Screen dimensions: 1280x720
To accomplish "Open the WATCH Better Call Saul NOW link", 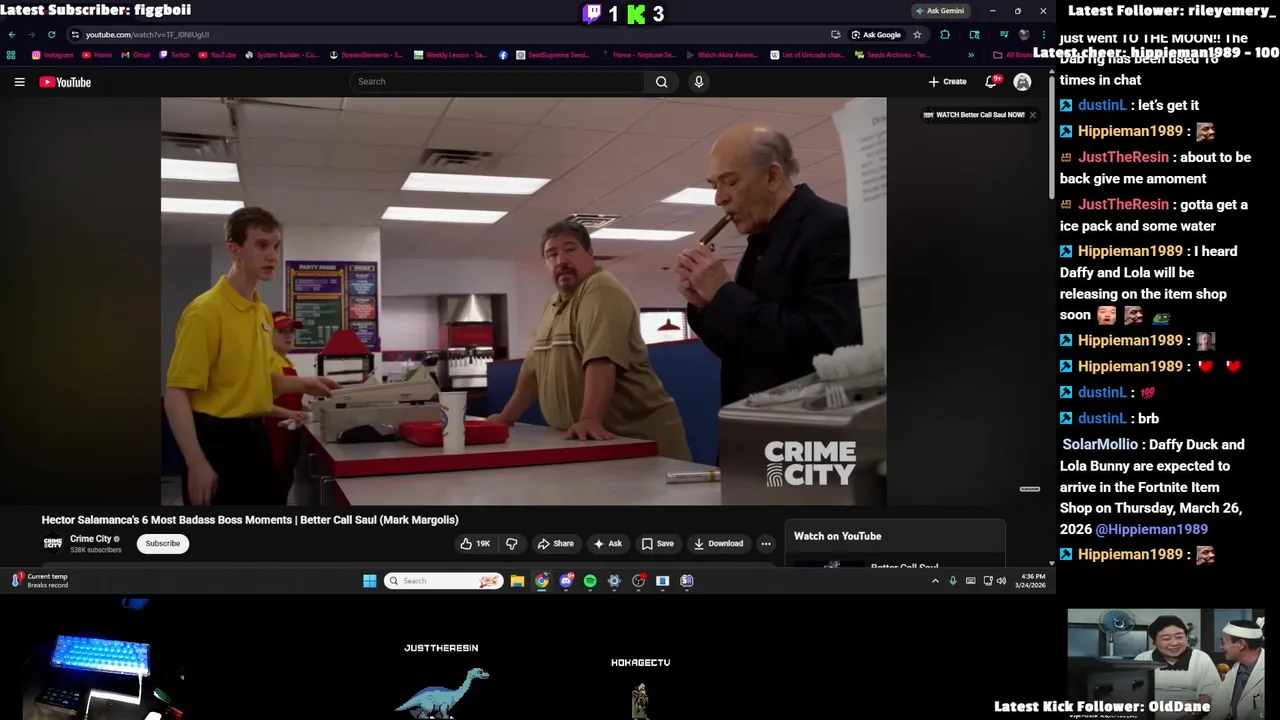I will [x=974, y=115].
